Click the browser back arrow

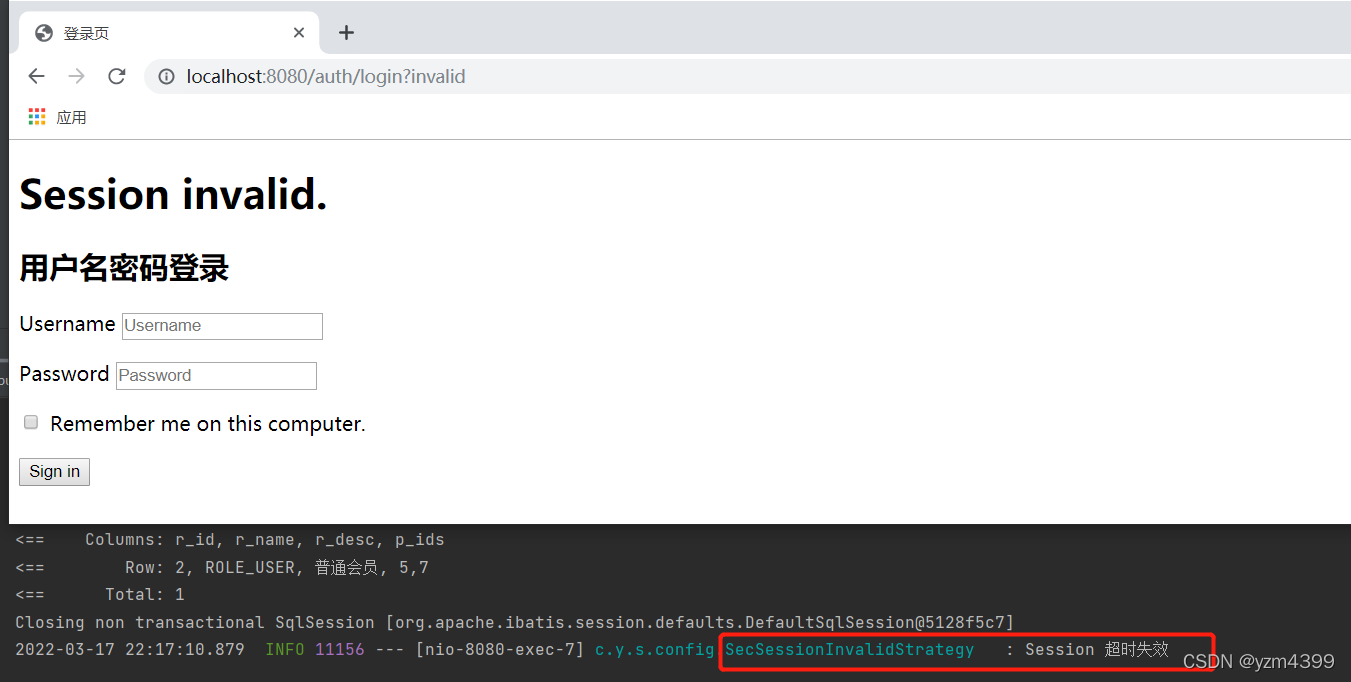[x=37, y=77]
